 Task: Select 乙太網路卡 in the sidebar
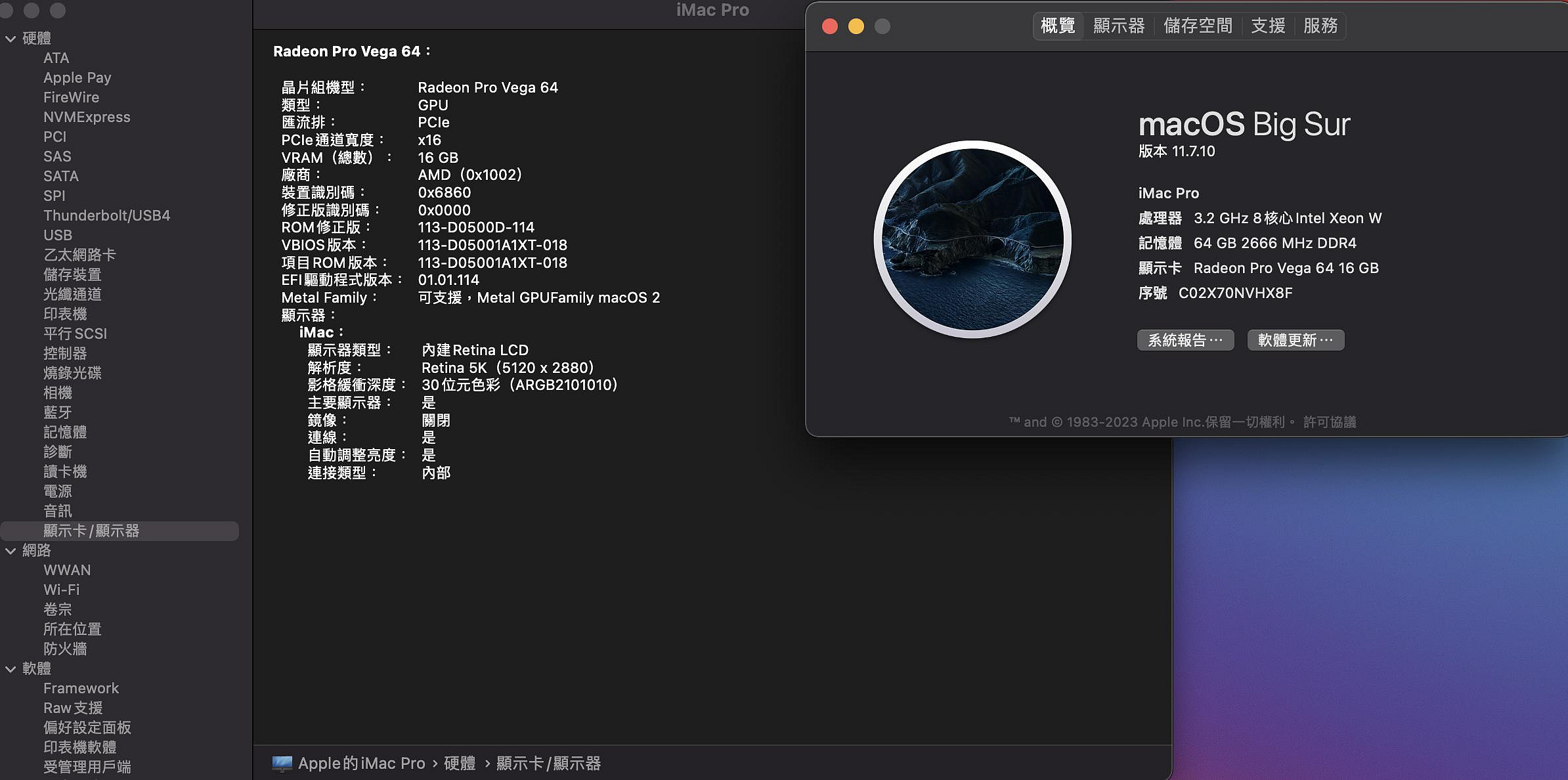click(x=79, y=255)
